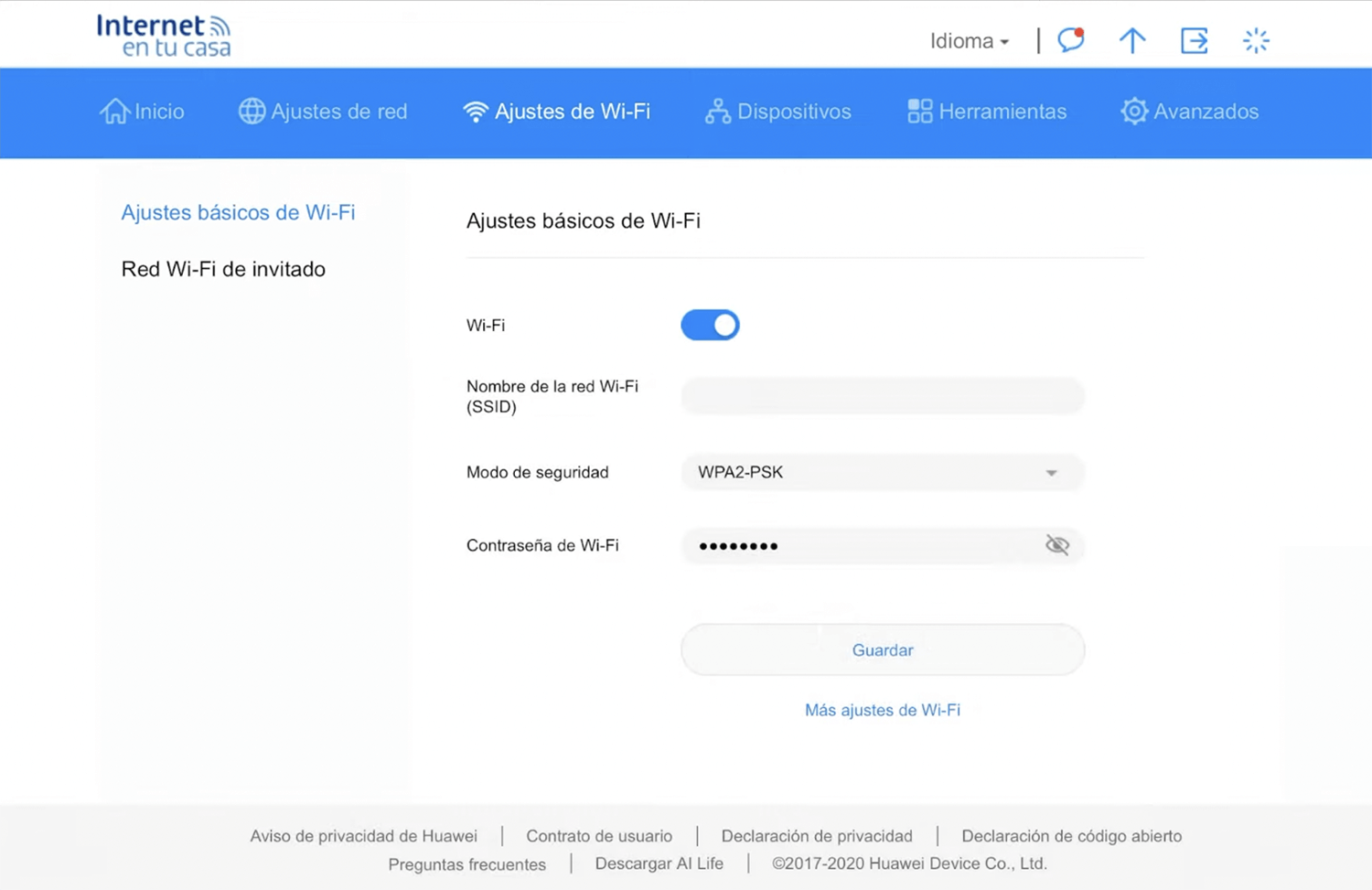Open the Idioma language dropdown

tap(969, 41)
